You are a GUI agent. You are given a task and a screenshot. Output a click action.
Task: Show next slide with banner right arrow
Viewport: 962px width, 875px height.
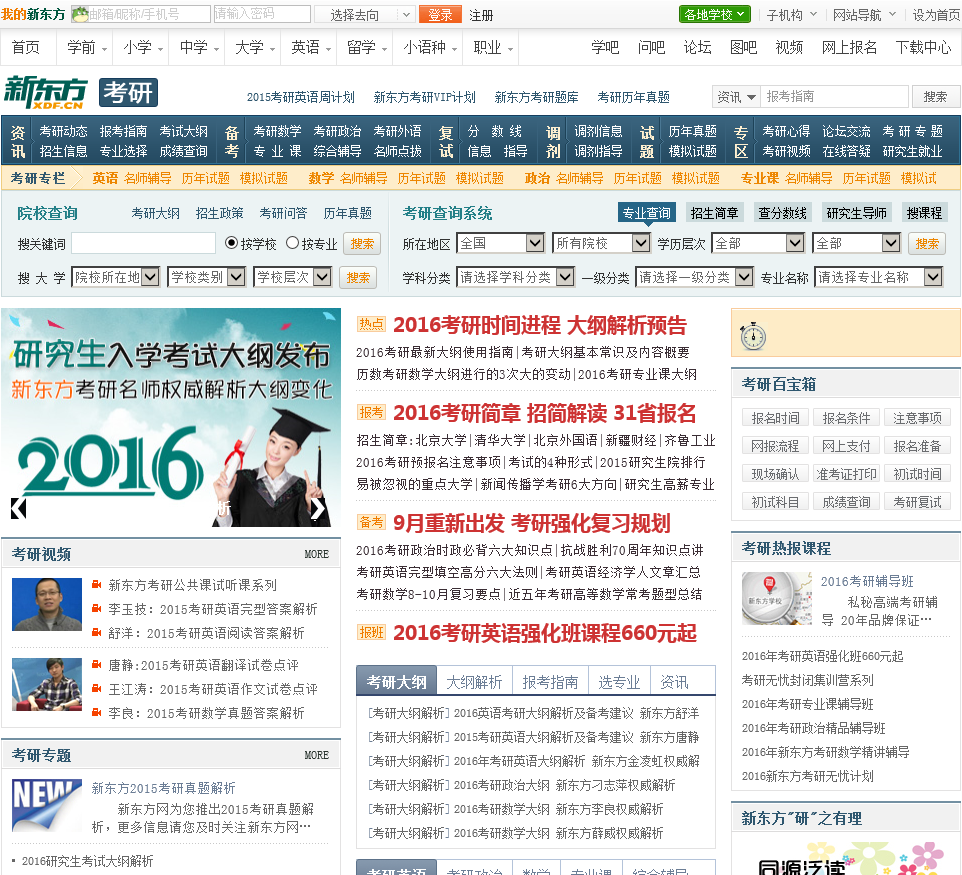[x=318, y=509]
